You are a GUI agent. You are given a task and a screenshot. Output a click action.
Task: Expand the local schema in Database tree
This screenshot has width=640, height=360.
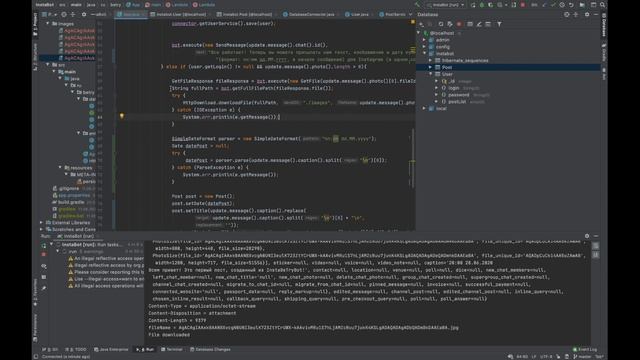pos(424,109)
